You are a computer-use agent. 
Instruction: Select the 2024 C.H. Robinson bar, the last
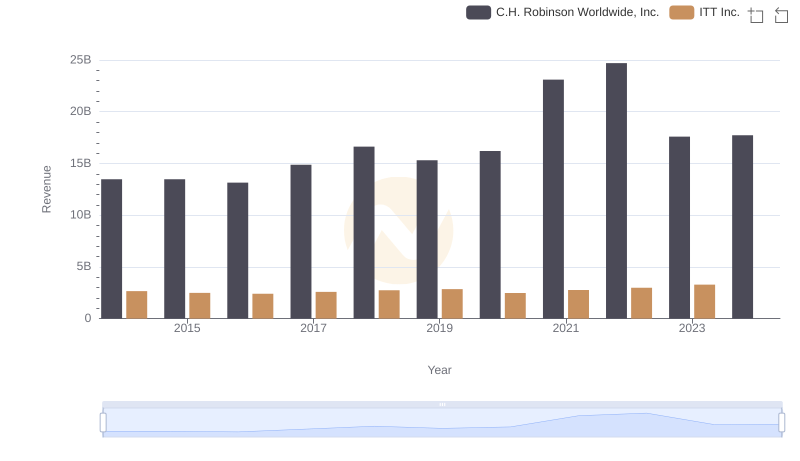[x=742, y=227]
